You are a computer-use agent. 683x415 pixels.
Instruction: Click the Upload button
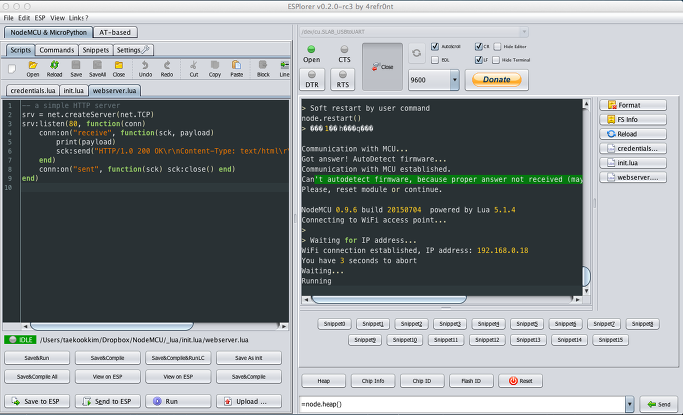(249, 401)
